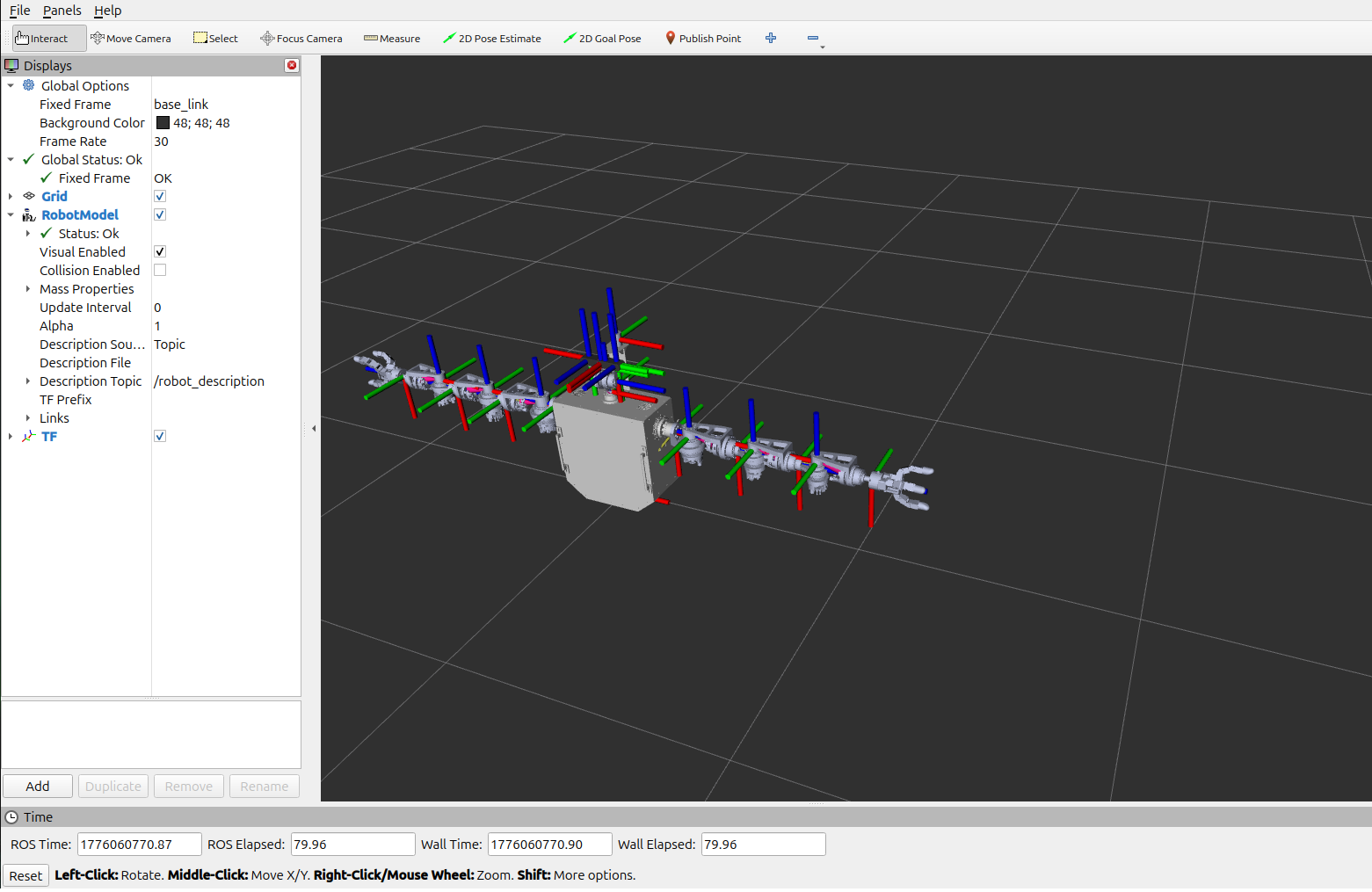The image size is (1372, 892).
Task: Open the File menu
Action: tap(19, 11)
